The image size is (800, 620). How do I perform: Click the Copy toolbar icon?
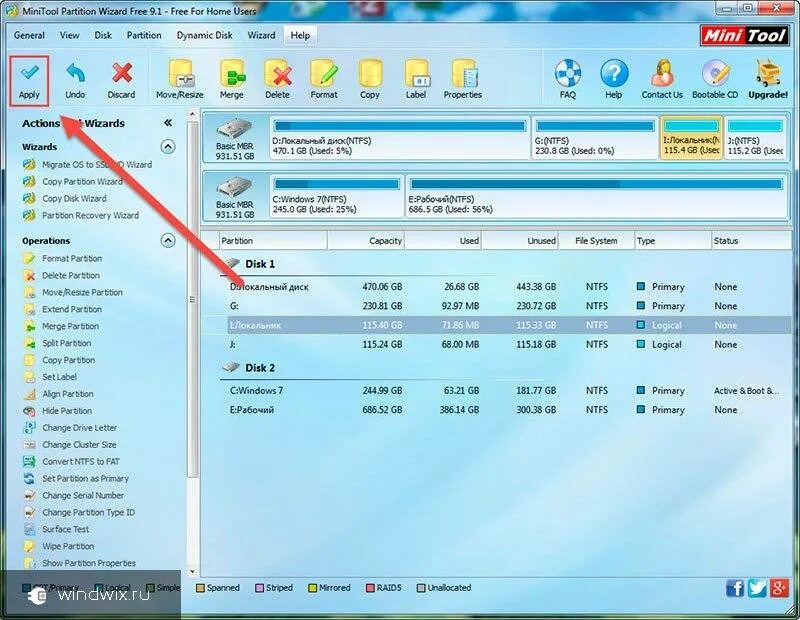point(369,80)
